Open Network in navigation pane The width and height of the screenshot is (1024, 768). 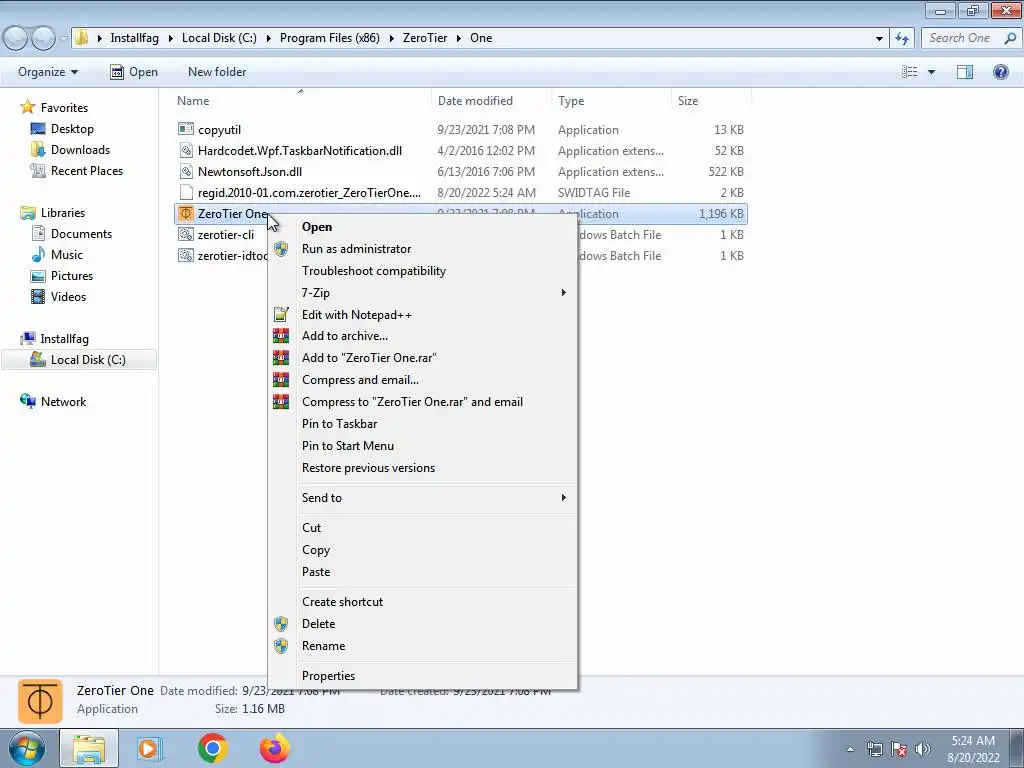63,401
